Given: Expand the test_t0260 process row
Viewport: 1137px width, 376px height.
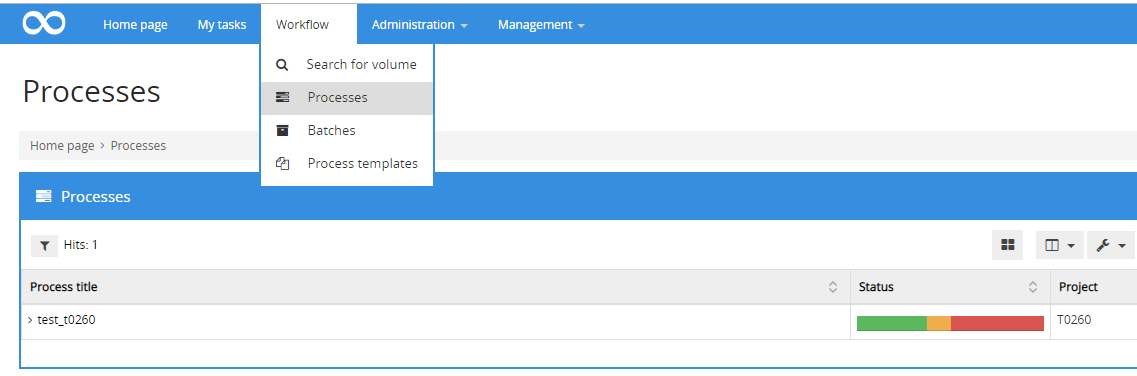Looking at the screenshot, I should [x=30, y=319].
